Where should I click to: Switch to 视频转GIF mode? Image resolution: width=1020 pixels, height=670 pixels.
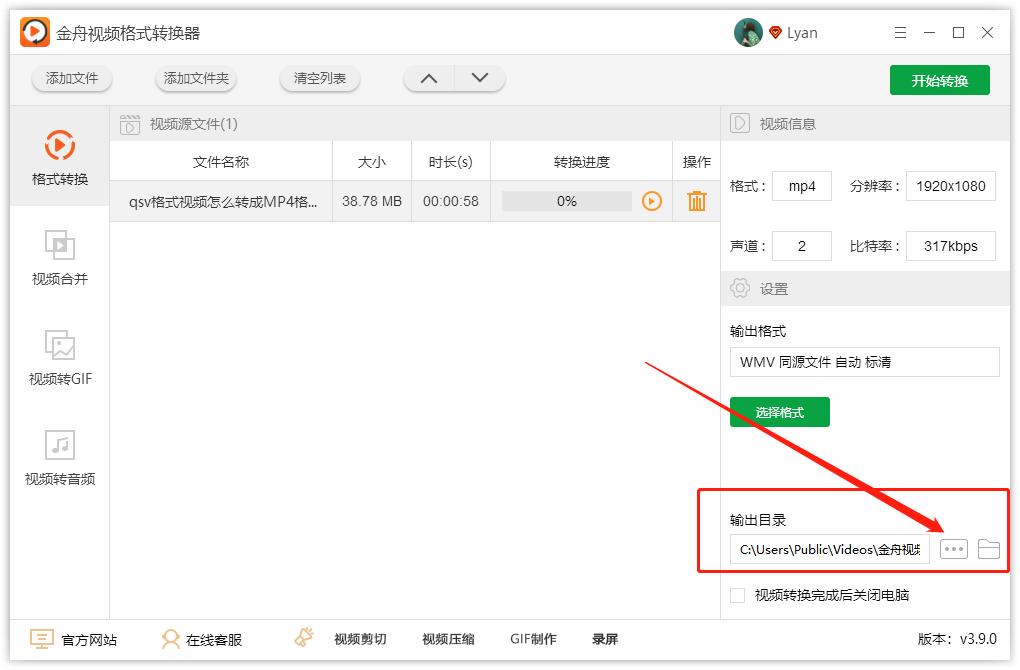60,359
